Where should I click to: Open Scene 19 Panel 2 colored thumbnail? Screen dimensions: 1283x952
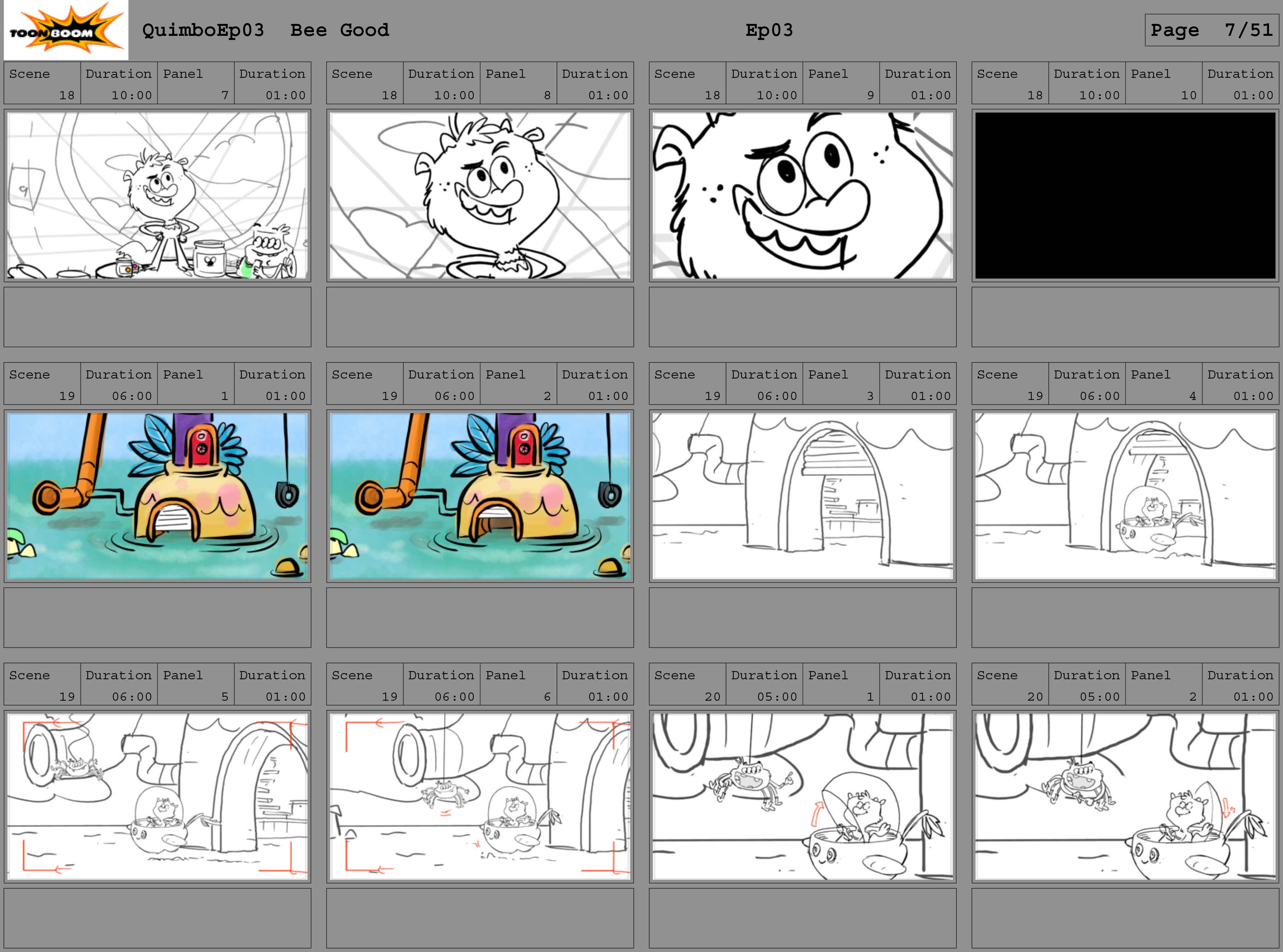point(480,496)
